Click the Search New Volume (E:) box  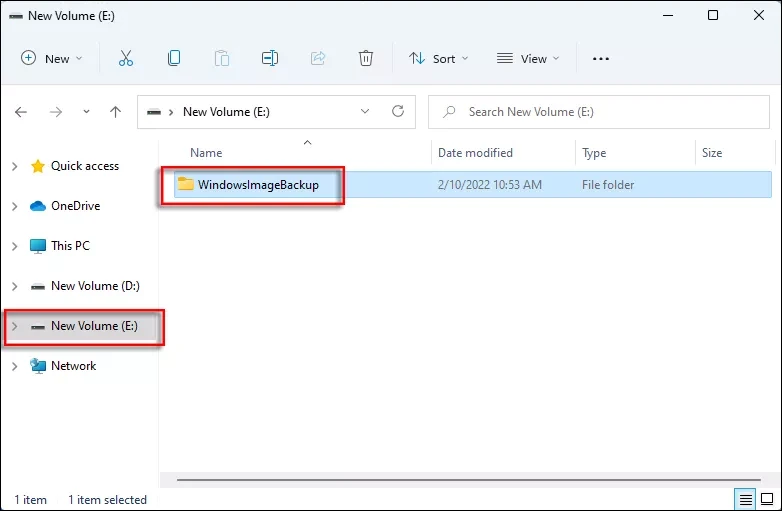pos(598,112)
